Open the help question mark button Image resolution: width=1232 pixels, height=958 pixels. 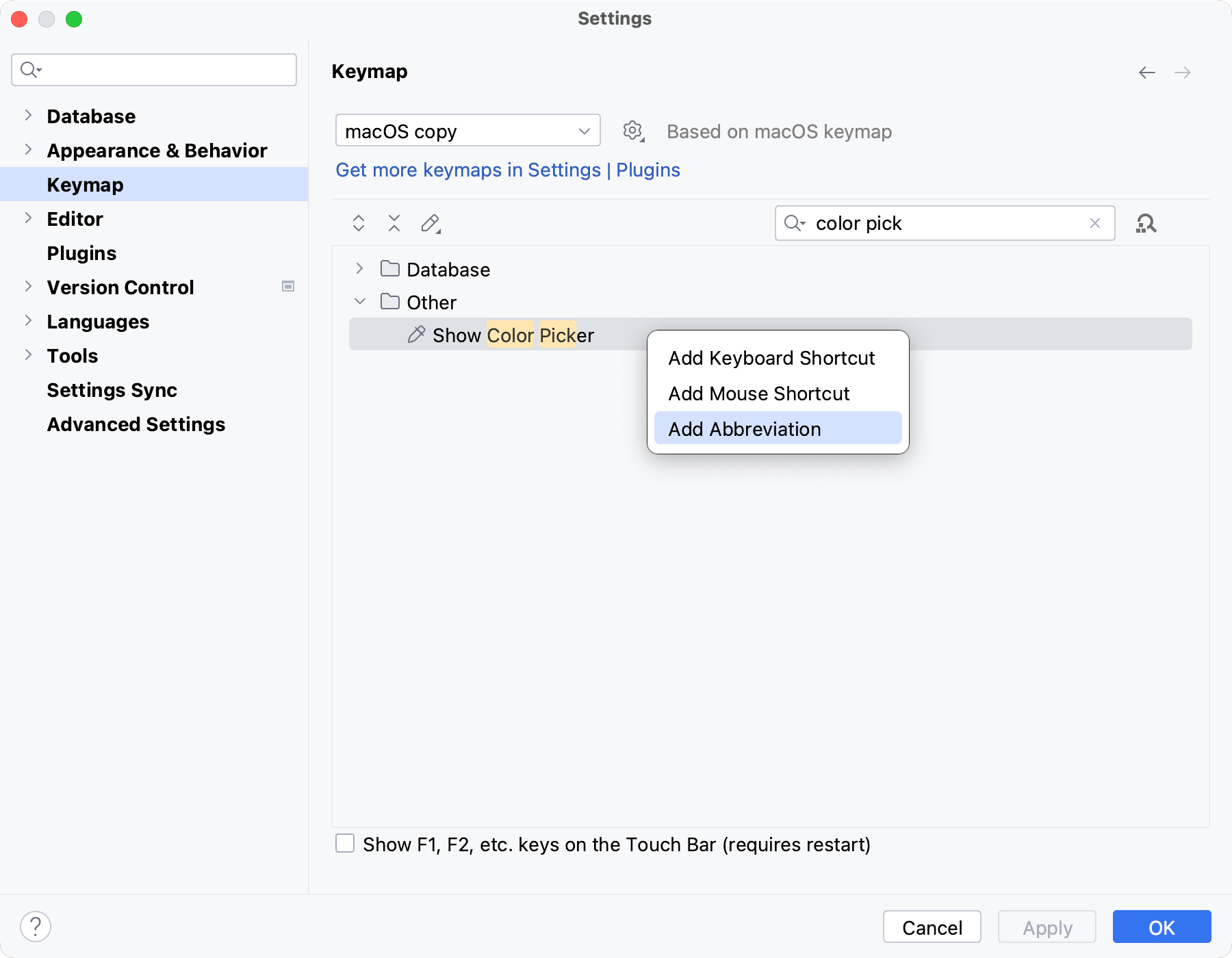36,927
